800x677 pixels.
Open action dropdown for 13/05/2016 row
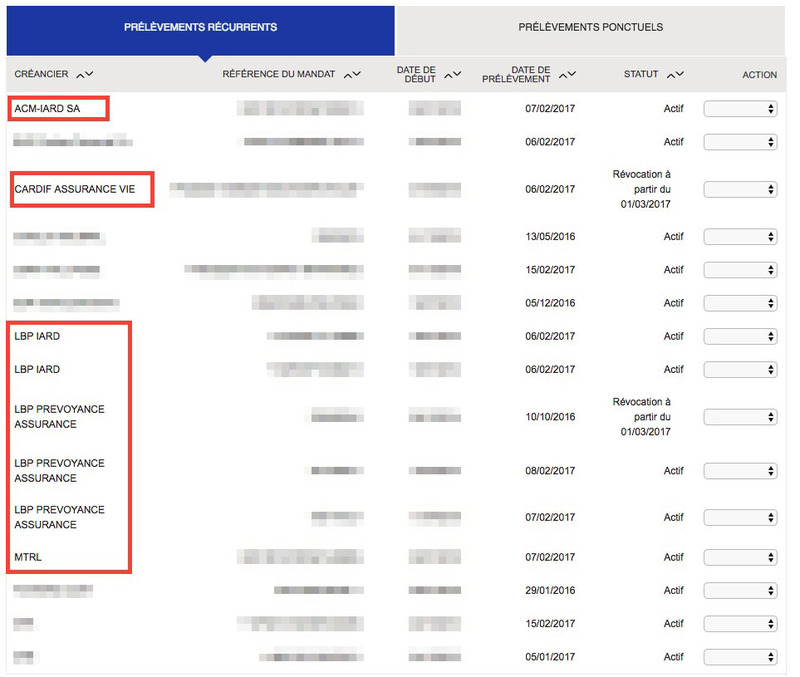740,237
